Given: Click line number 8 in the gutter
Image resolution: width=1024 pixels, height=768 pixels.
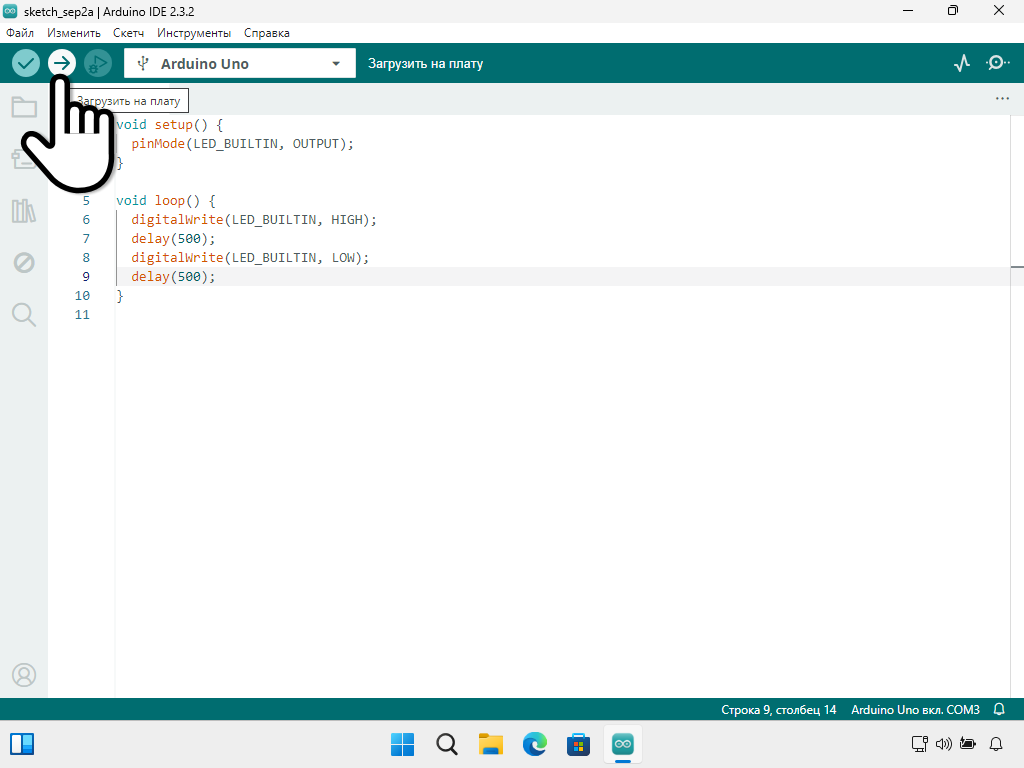Looking at the screenshot, I should [x=86, y=257].
